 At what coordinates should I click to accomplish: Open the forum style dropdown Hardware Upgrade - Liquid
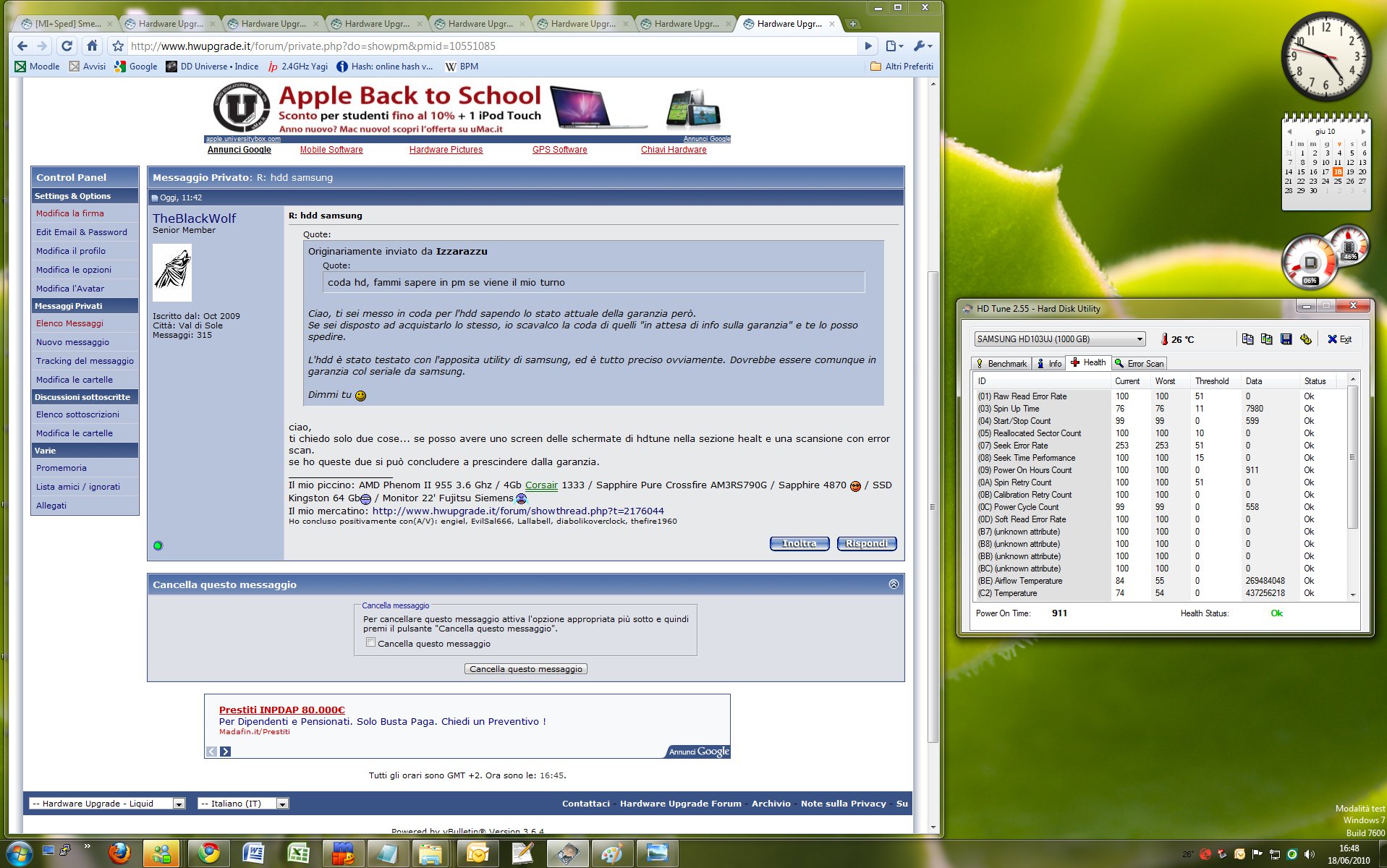(107, 804)
